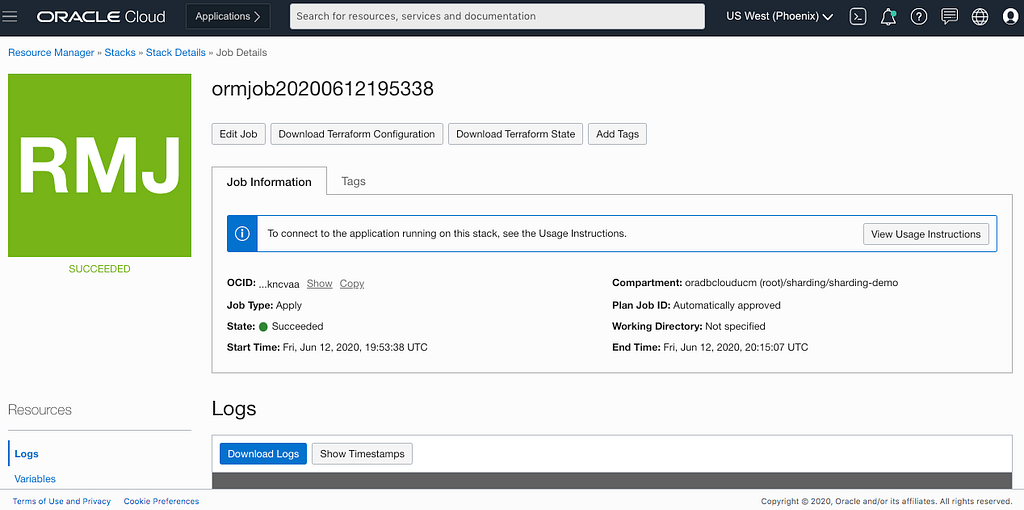Select Variables in Resources sidebar
The image size is (1024, 510).
tap(35, 479)
